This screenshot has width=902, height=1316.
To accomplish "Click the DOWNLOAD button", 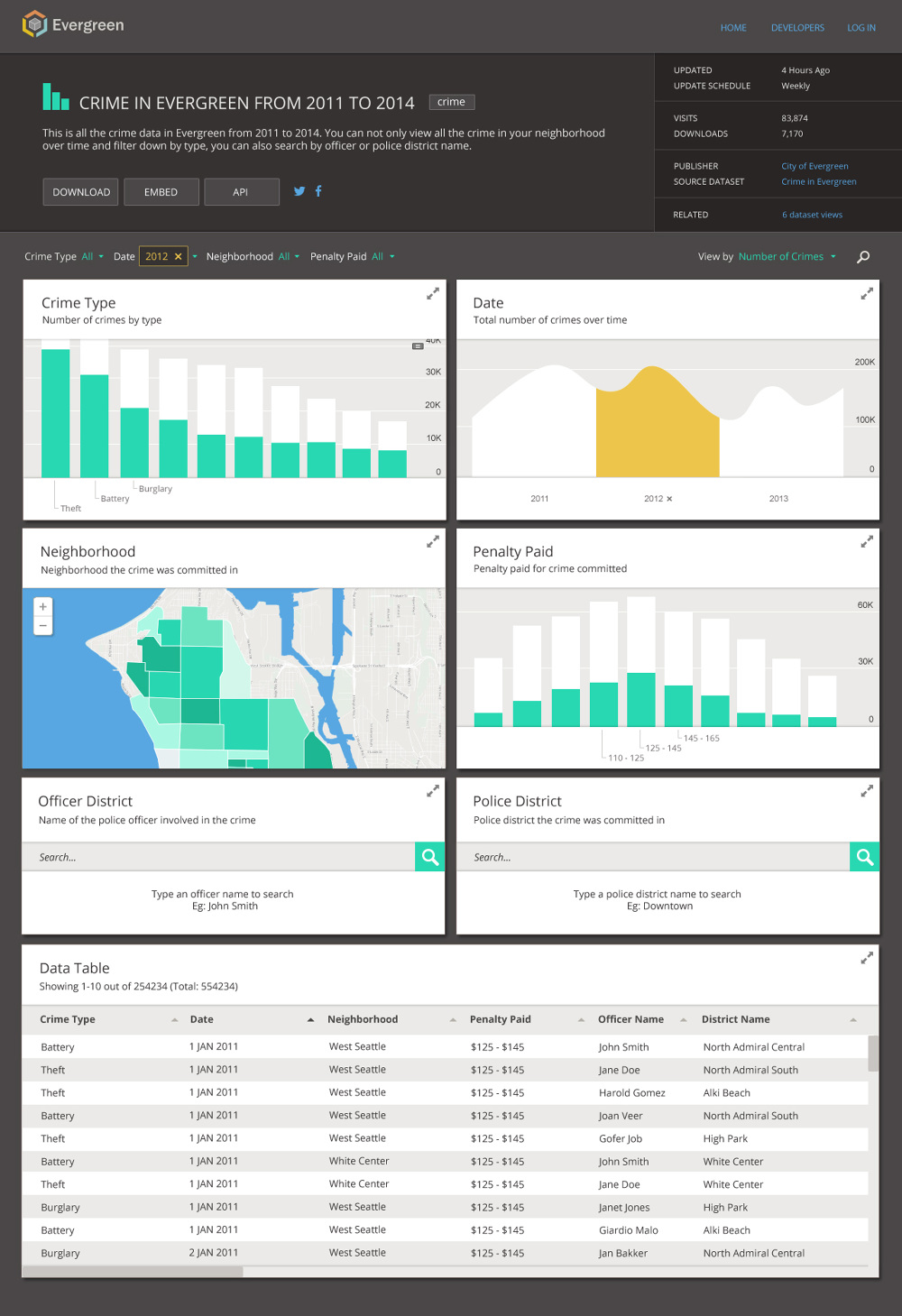I will tap(79, 191).
